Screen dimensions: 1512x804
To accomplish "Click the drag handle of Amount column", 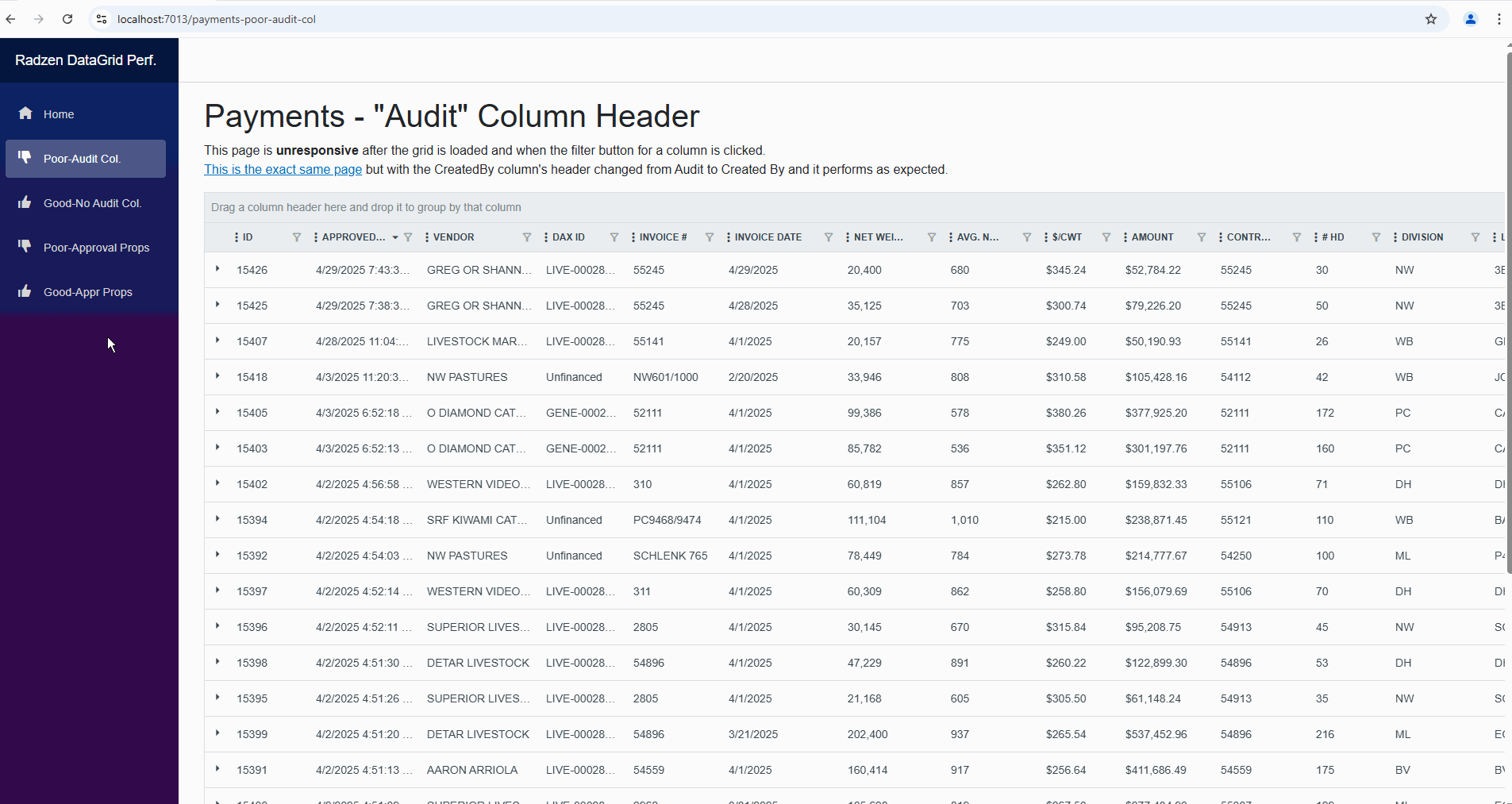I will tap(1125, 237).
